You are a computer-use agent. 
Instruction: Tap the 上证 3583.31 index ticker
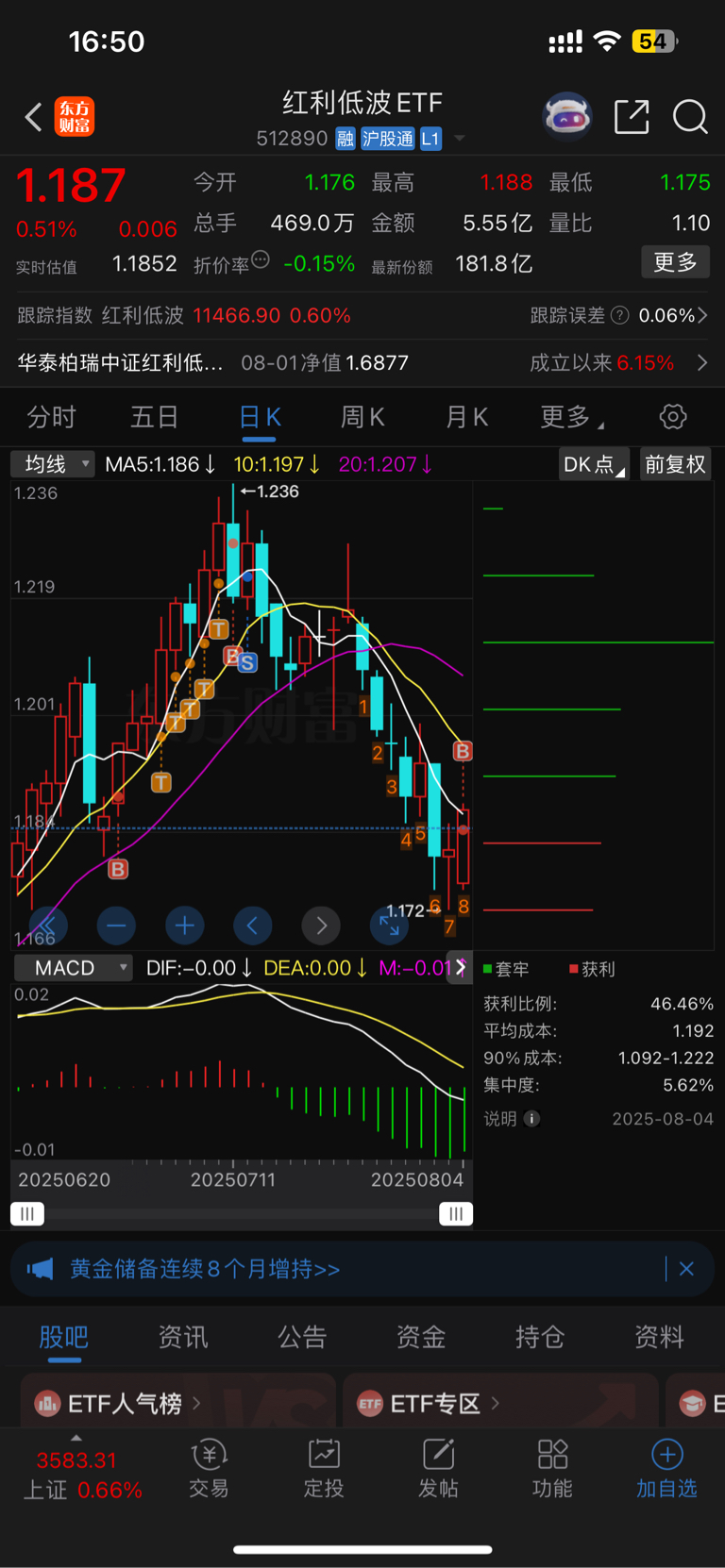click(x=83, y=1475)
